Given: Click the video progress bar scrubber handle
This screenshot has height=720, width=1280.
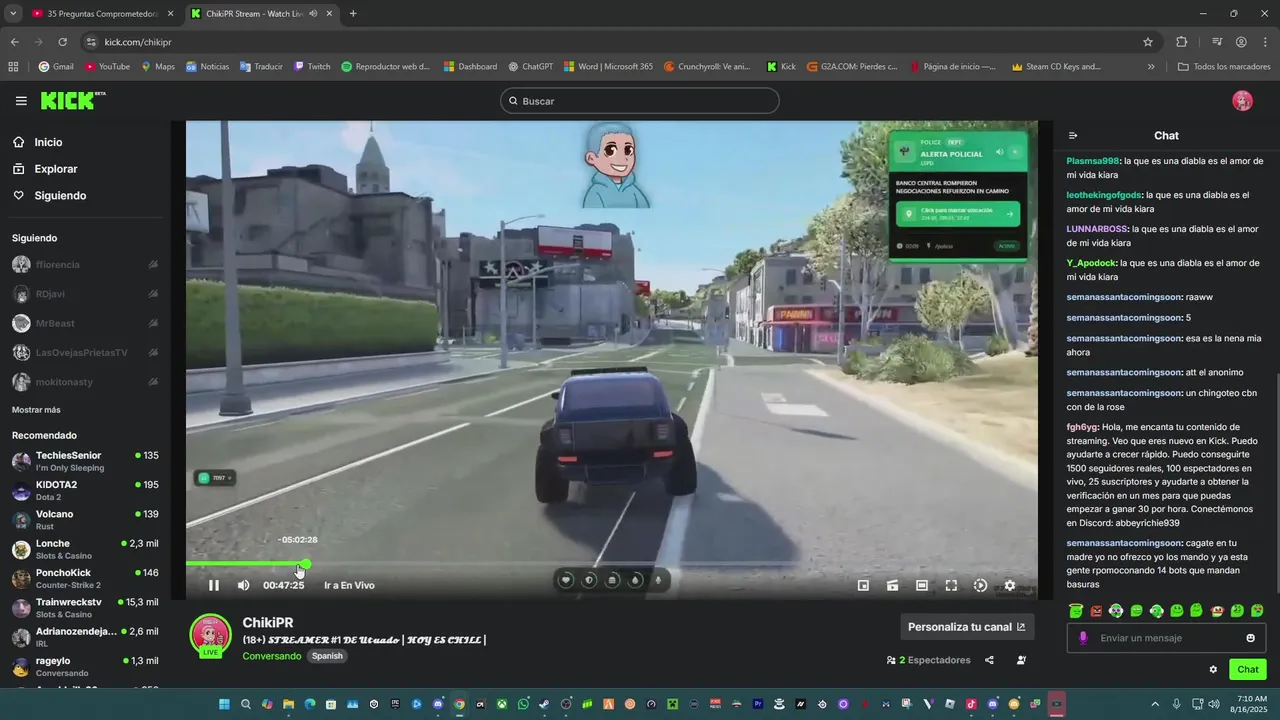Looking at the screenshot, I should (x=305, y=565).
